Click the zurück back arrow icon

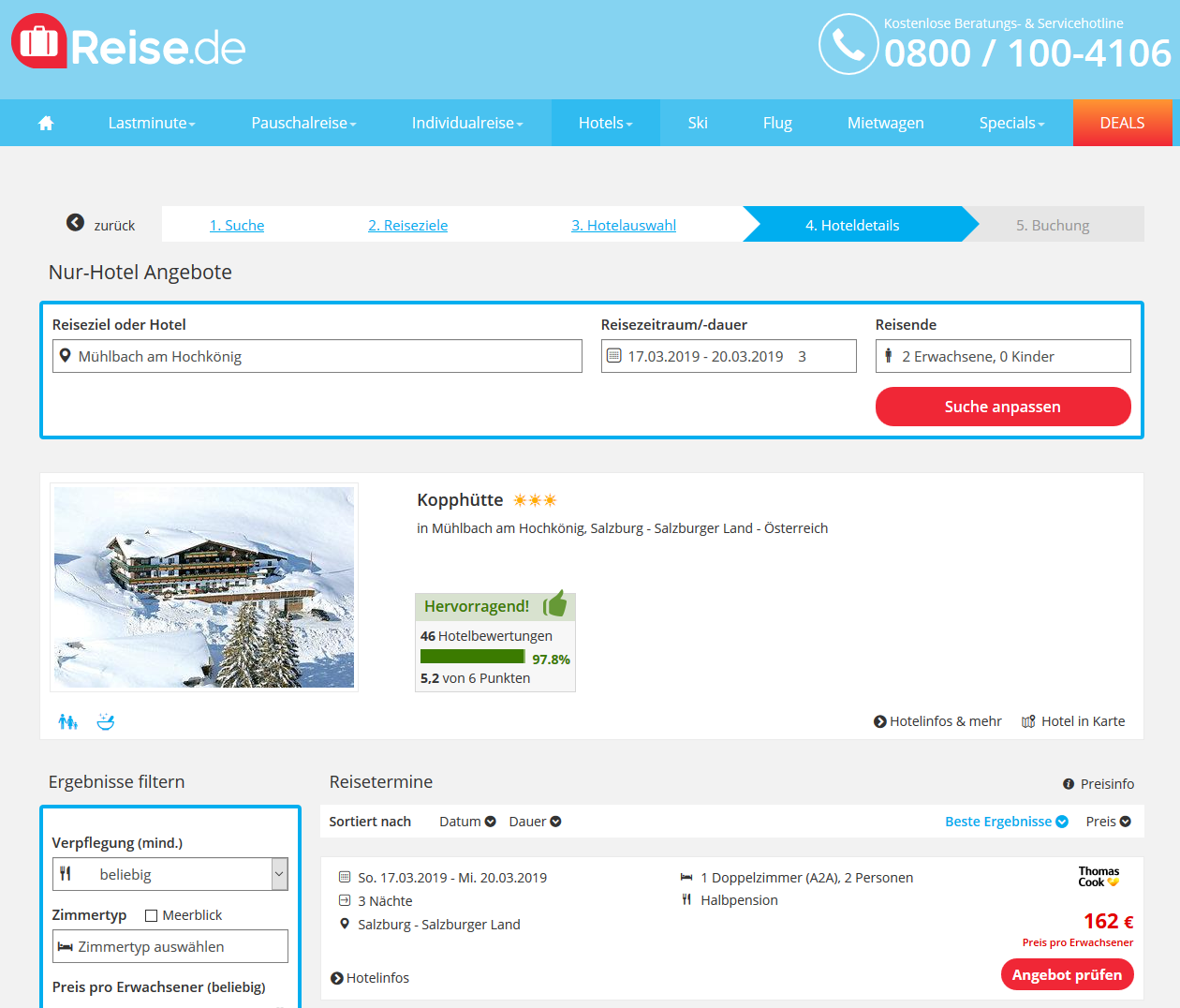coord(75,222)
